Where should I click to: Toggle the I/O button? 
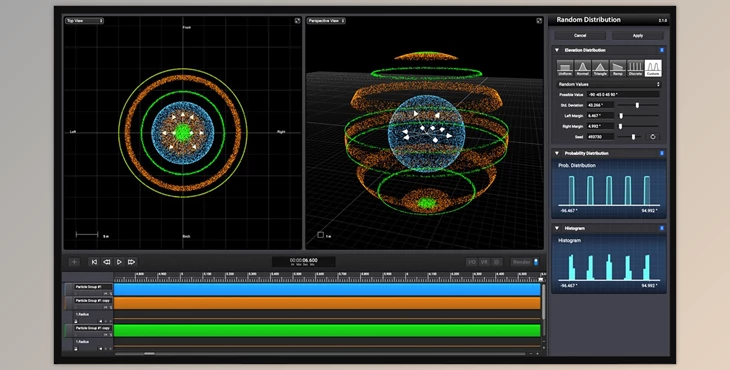pos(472,262)
